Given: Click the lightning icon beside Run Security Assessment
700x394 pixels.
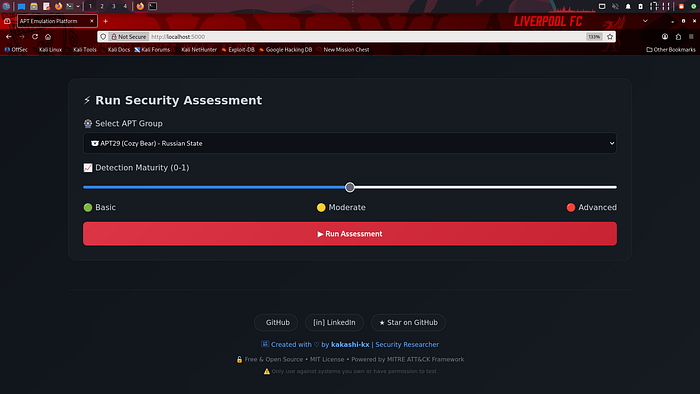Looking at the screenshot, I should [87, 100].
